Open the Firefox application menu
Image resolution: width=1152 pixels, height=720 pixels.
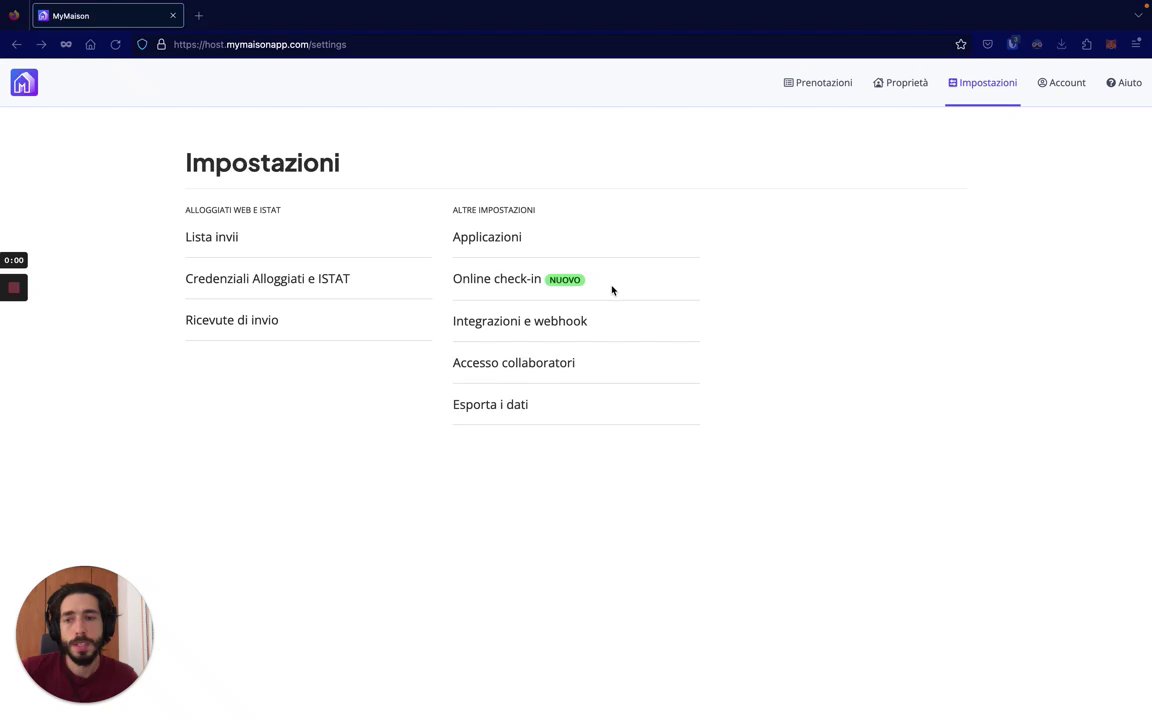point(1136,45)
